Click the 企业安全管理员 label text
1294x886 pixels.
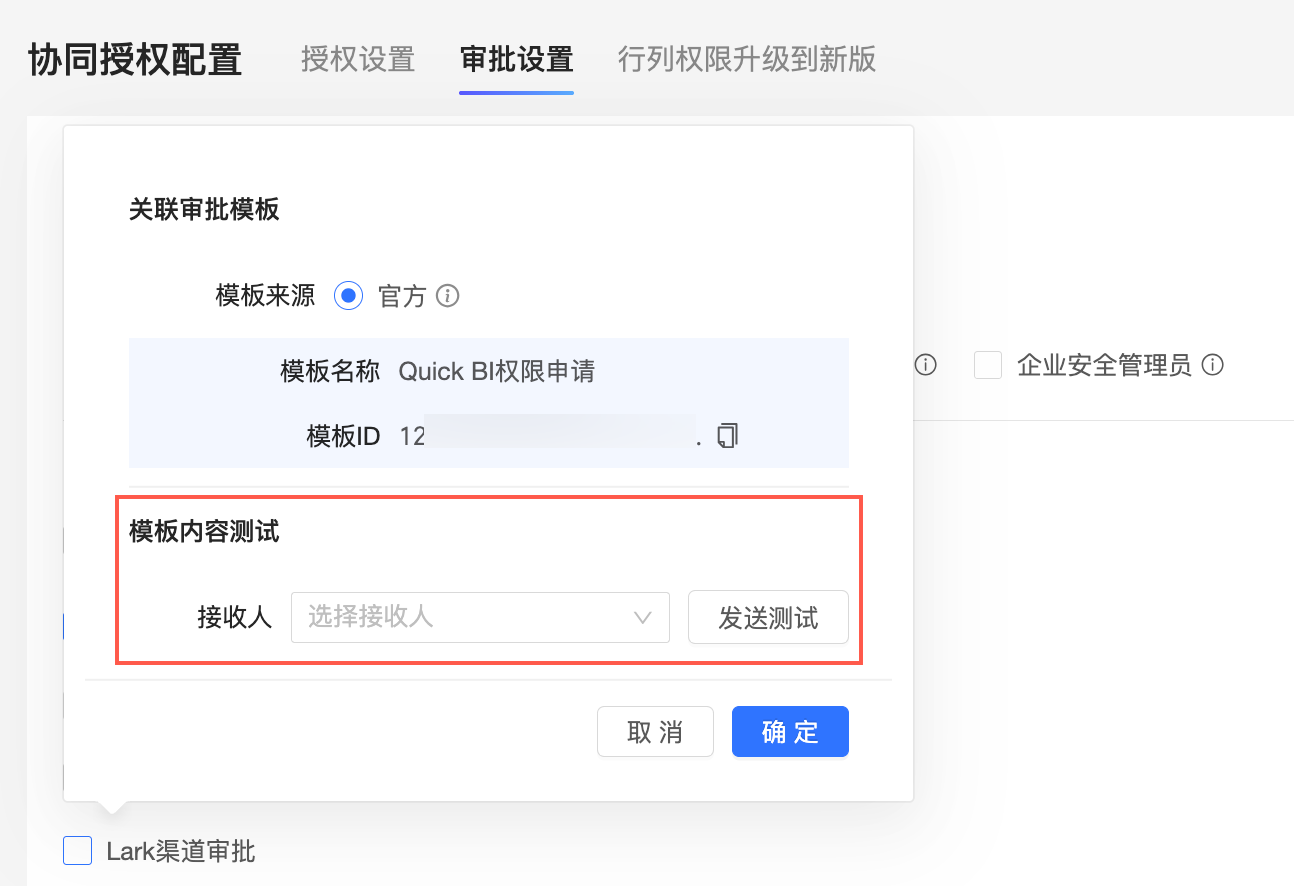pyautogui.click(x=1104, y=365)
